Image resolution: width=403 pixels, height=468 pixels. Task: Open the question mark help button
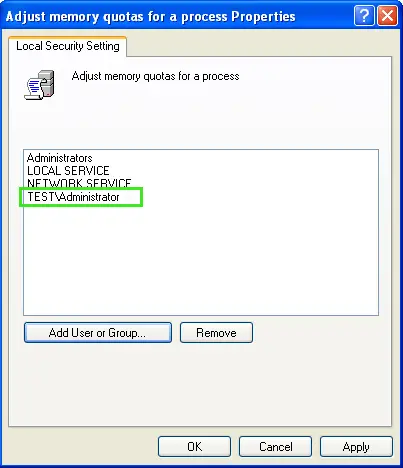(x=364, y=15)
